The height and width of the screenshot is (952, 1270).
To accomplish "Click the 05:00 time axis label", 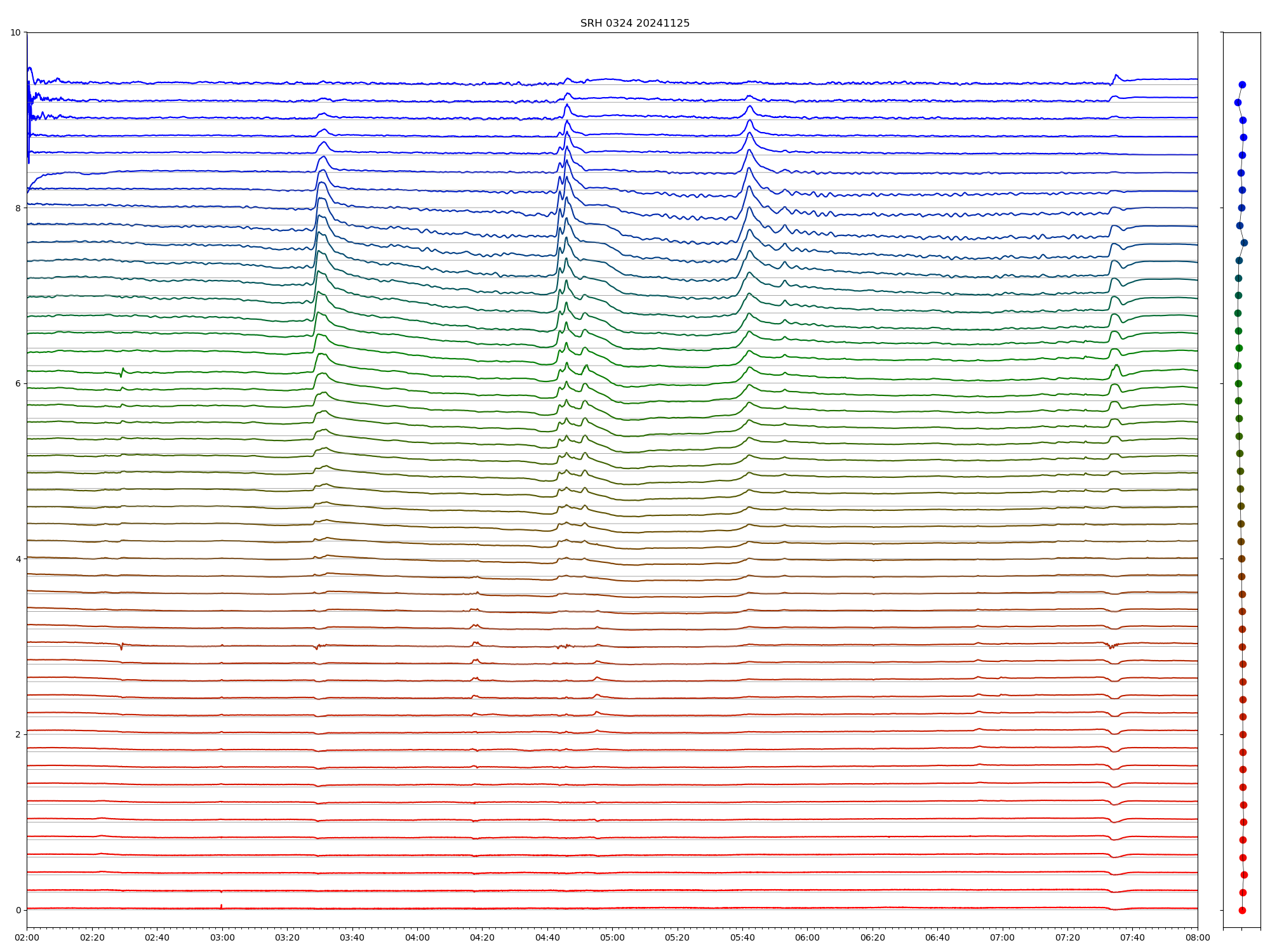I will coord(612,937).
